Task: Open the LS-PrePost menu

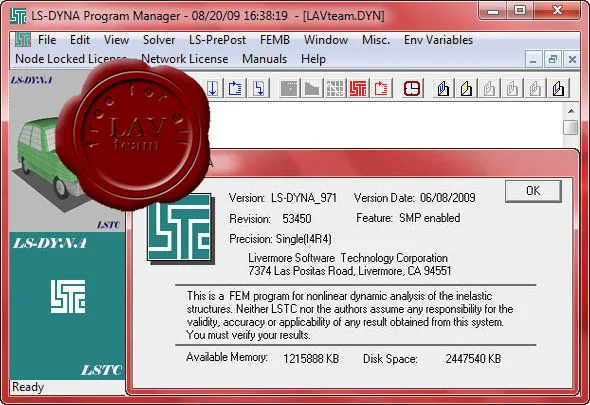Action: 217,40
